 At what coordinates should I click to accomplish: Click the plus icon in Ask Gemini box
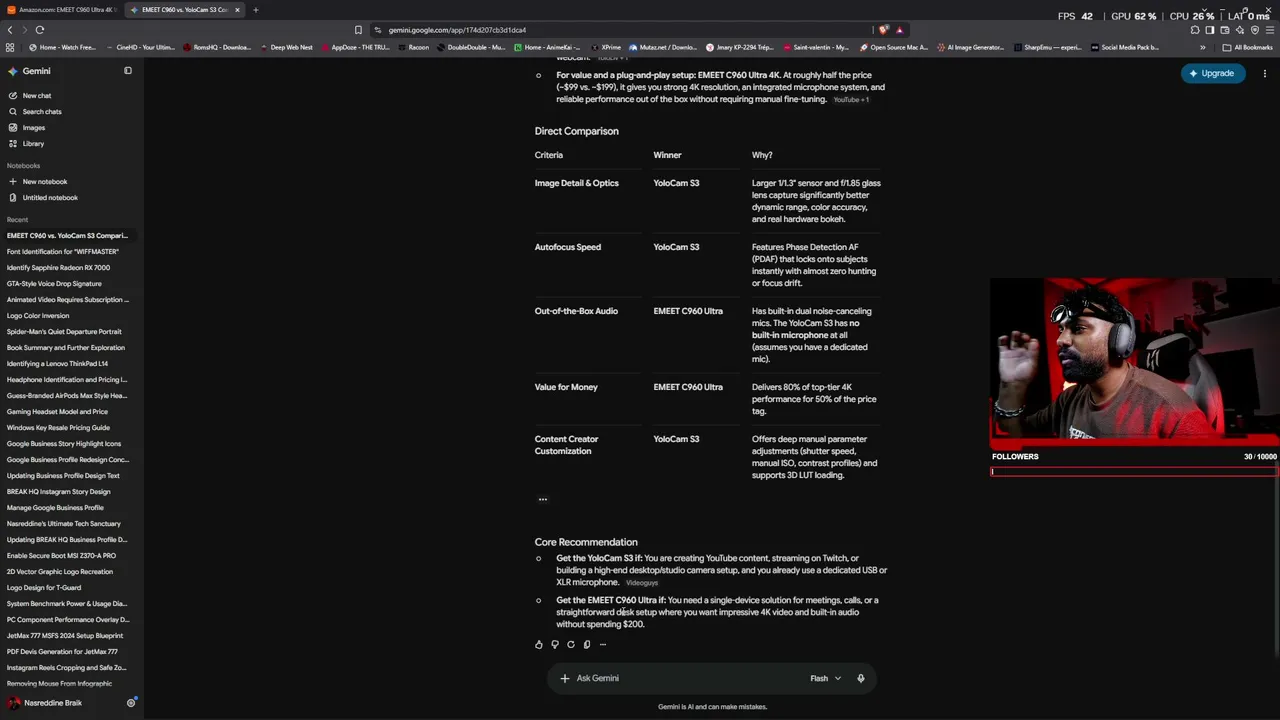coord(565,678)
